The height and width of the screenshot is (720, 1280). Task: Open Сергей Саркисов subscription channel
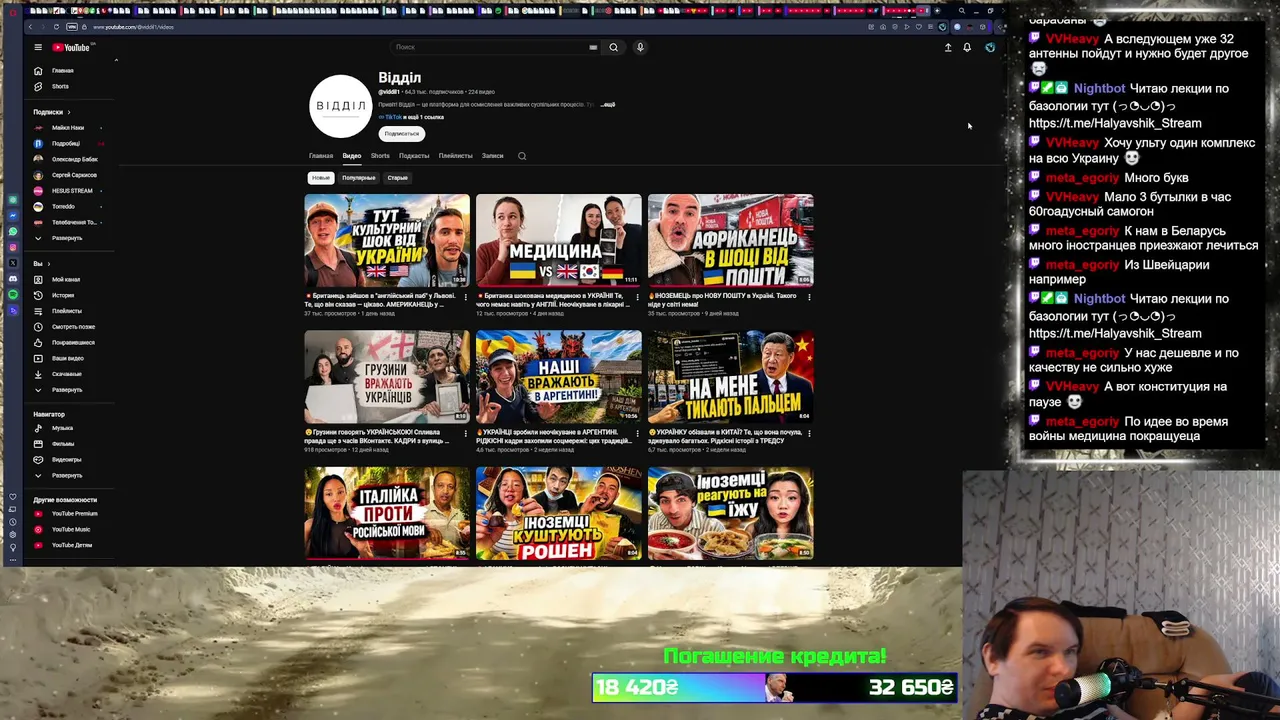click(74, 175)
